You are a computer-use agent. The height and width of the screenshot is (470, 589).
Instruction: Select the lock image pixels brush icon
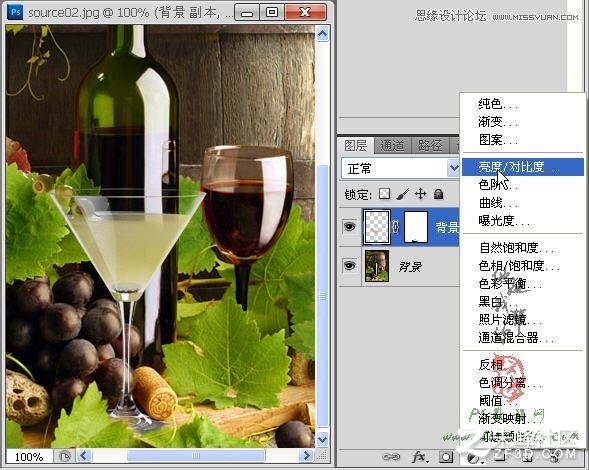tap(402, 194)
